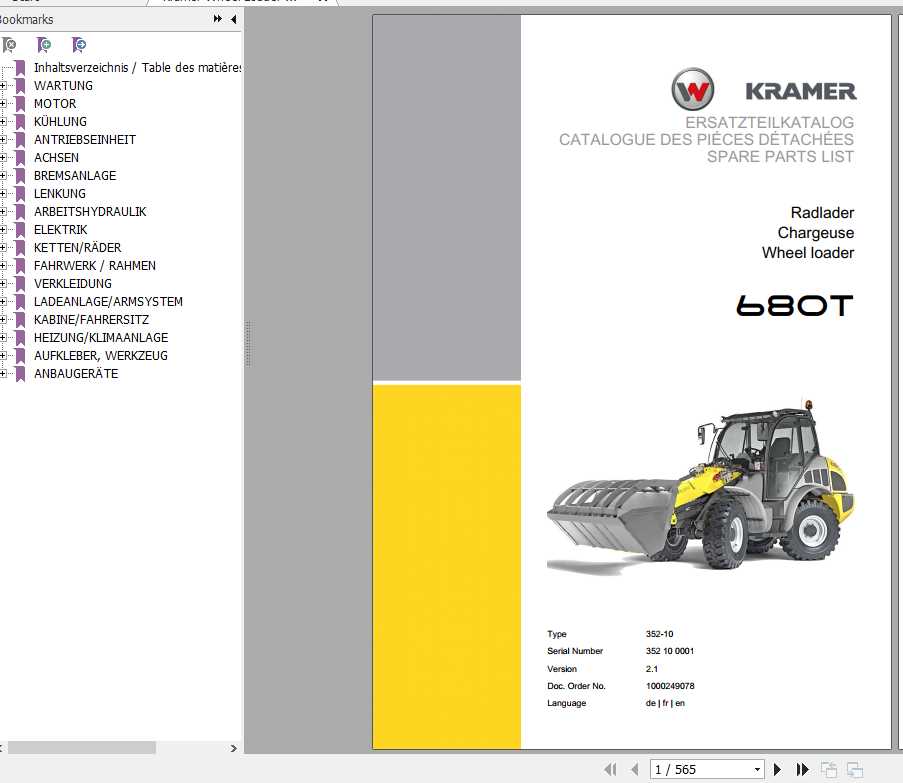The width and height of the screenshot is (903, 783).
Task: Click the purple bookmark icon beside ANBAUGERÄTE
Action: click(x=20, y=374)
